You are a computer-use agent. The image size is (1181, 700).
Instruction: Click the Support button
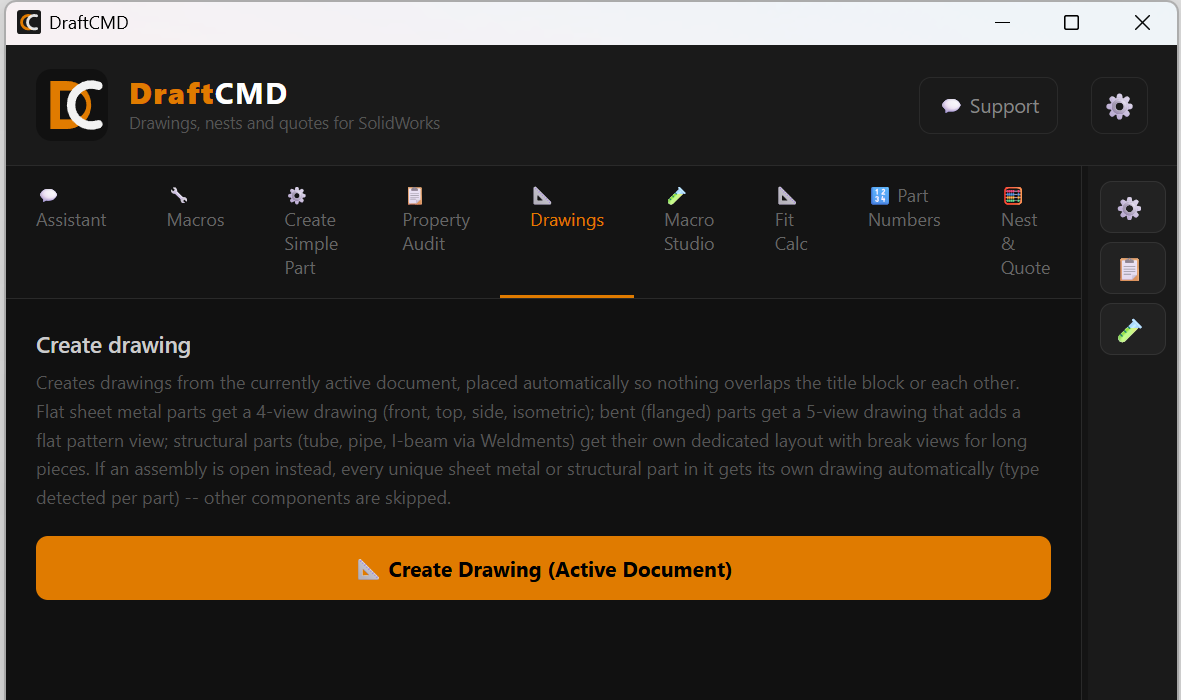click(x=988, y=105)
